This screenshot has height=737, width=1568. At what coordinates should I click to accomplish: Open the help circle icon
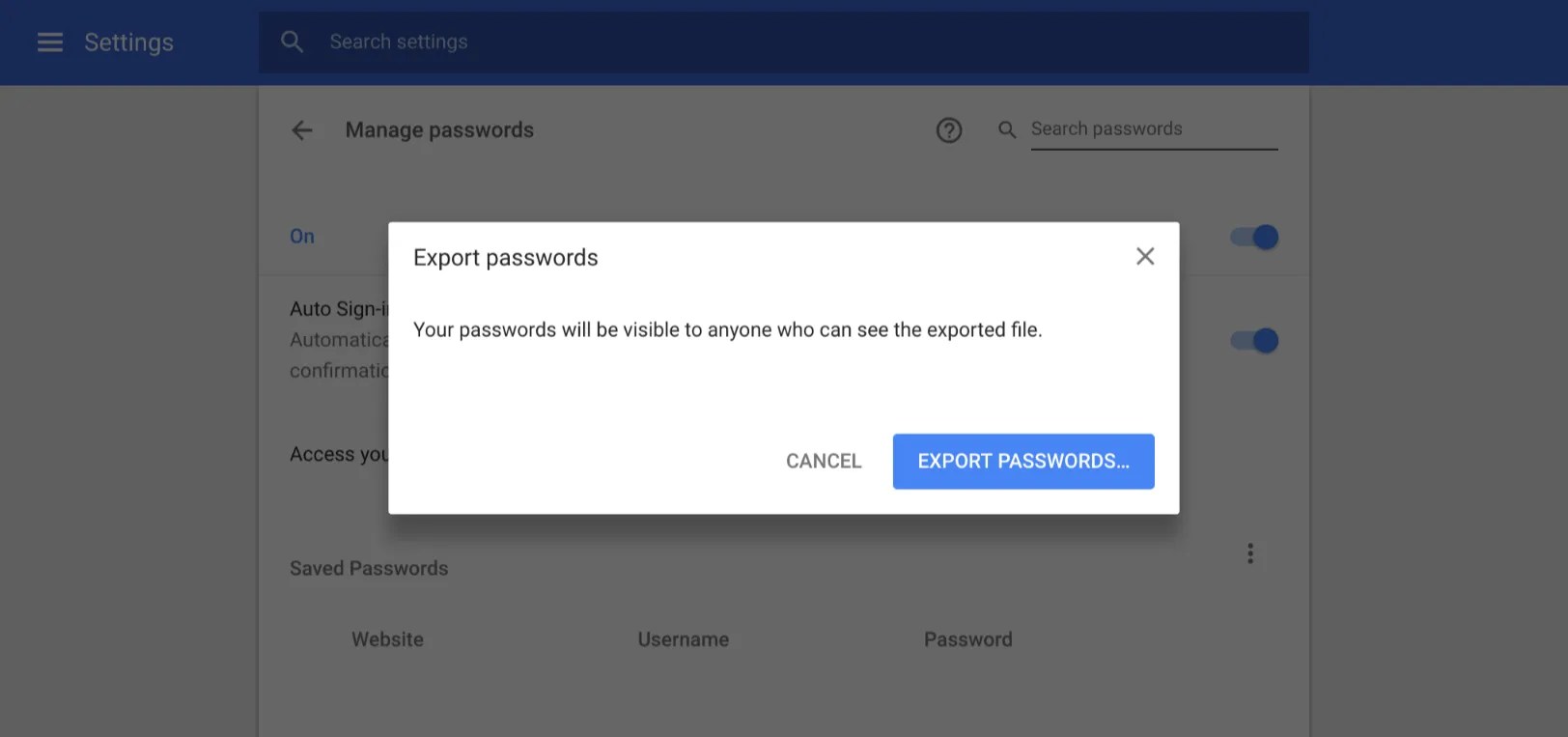click(x=949, y=129)
